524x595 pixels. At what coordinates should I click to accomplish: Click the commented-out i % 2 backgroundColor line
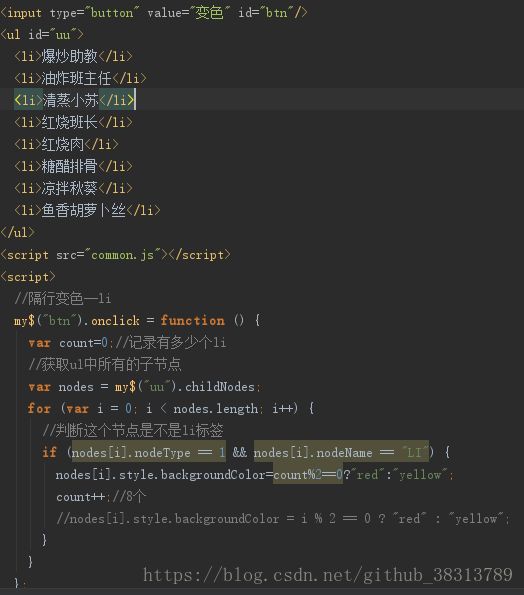coord(283,518)
